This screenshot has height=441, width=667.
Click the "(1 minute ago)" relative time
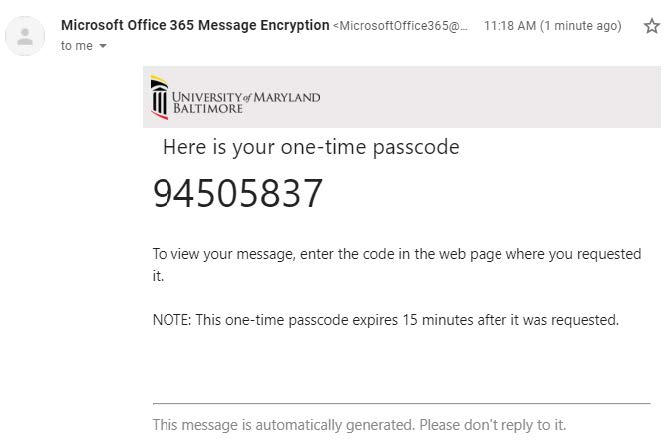point(581,26)
